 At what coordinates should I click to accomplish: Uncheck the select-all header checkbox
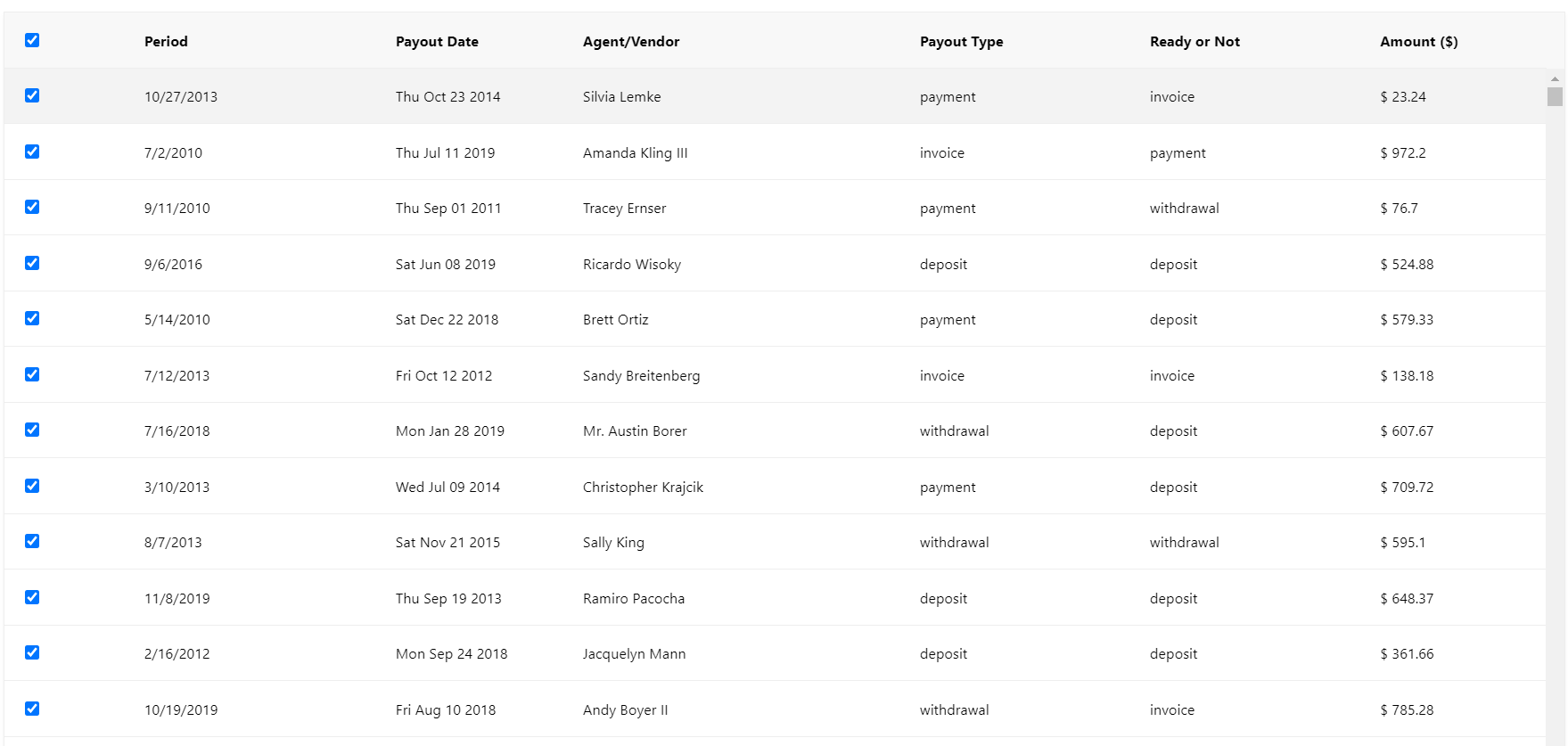(x=32, y=40)
